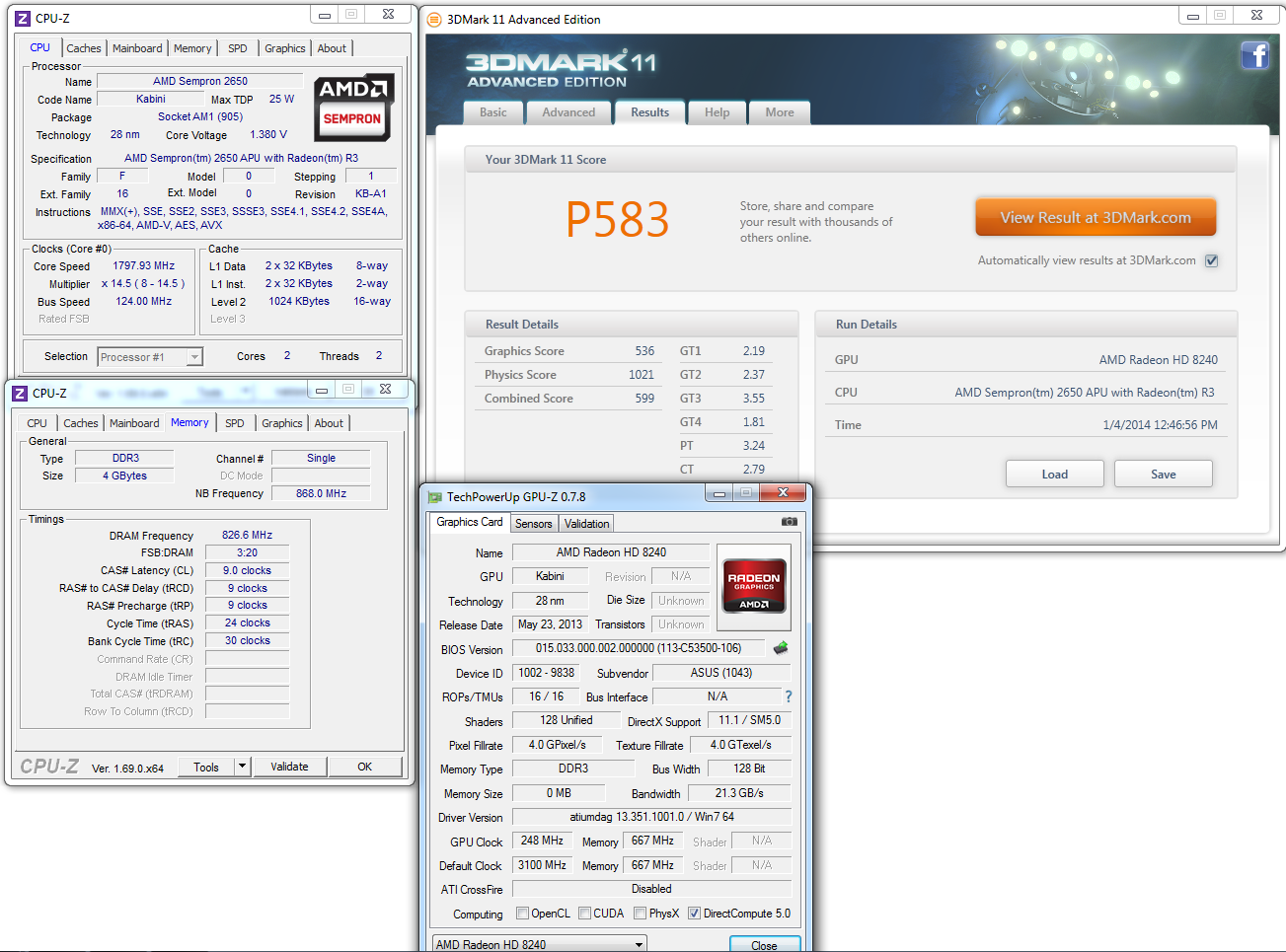Click the Load button in Run Details
This screenshot has width=1286, height=952.
click(1055, 474)
